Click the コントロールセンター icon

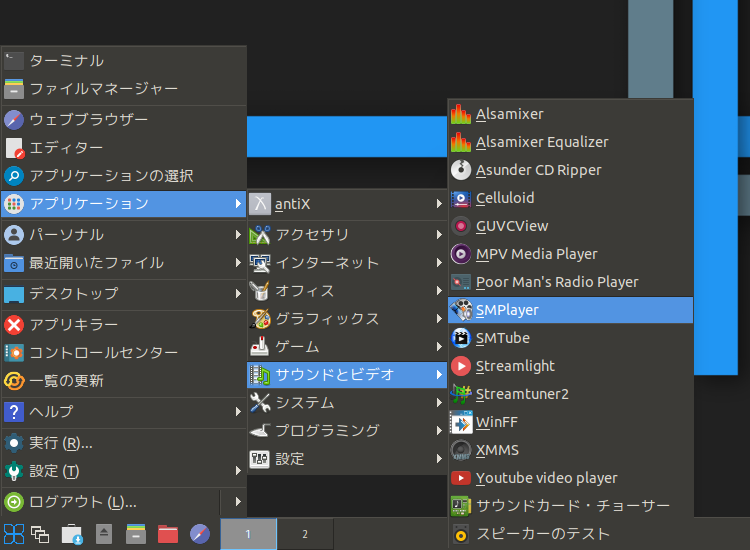pyautogui.click(x=14, y=353)
